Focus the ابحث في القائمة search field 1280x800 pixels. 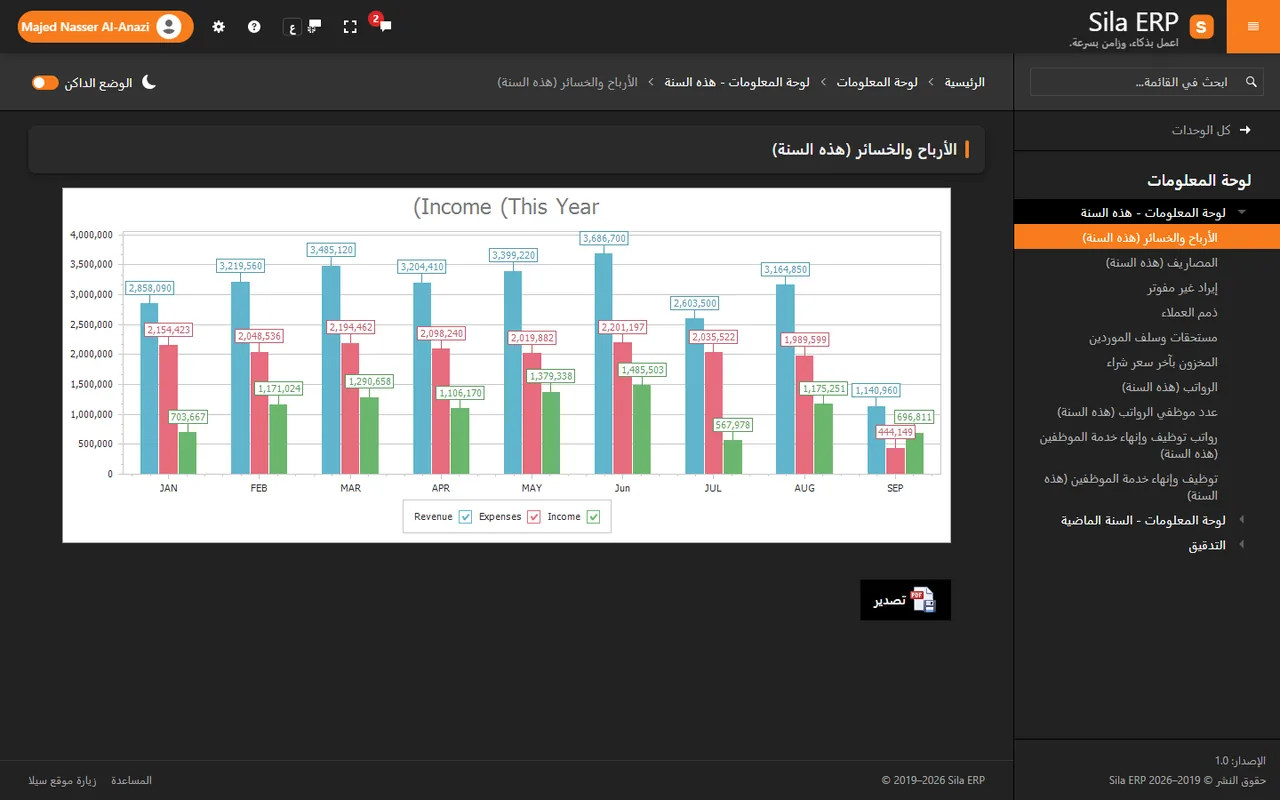(x=1147, y=82)
